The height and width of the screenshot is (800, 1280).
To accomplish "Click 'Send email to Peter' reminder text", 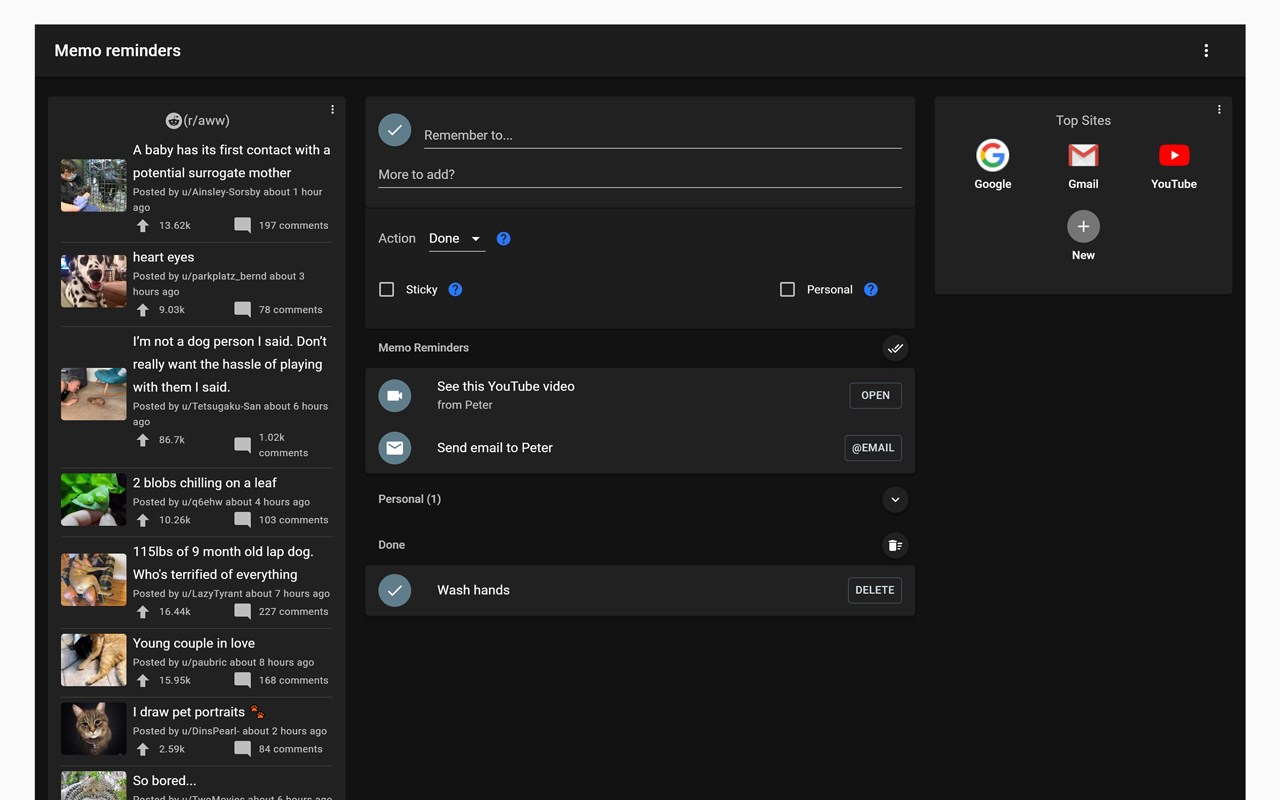I will pos(495,448).
